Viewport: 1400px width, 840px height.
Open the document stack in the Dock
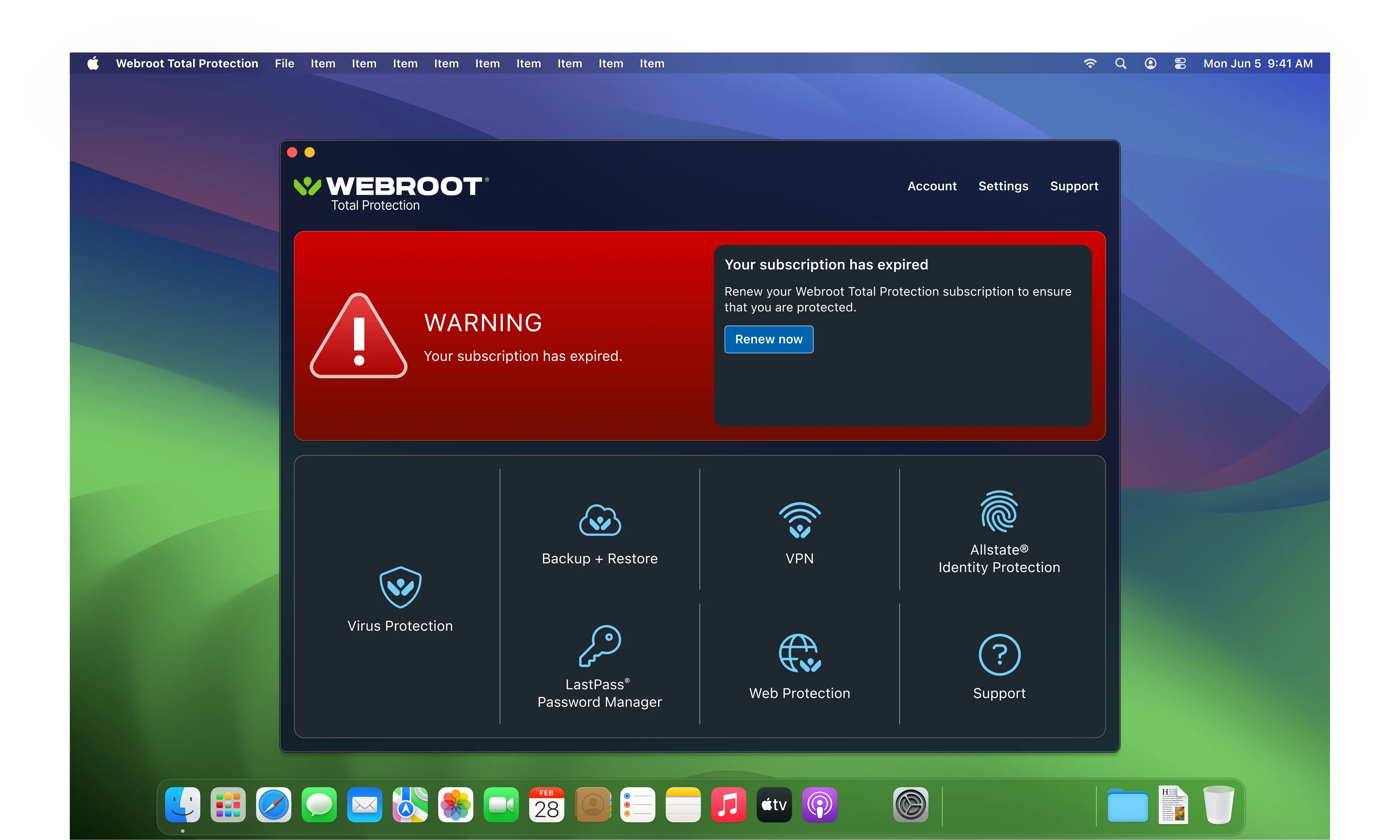1173,804
